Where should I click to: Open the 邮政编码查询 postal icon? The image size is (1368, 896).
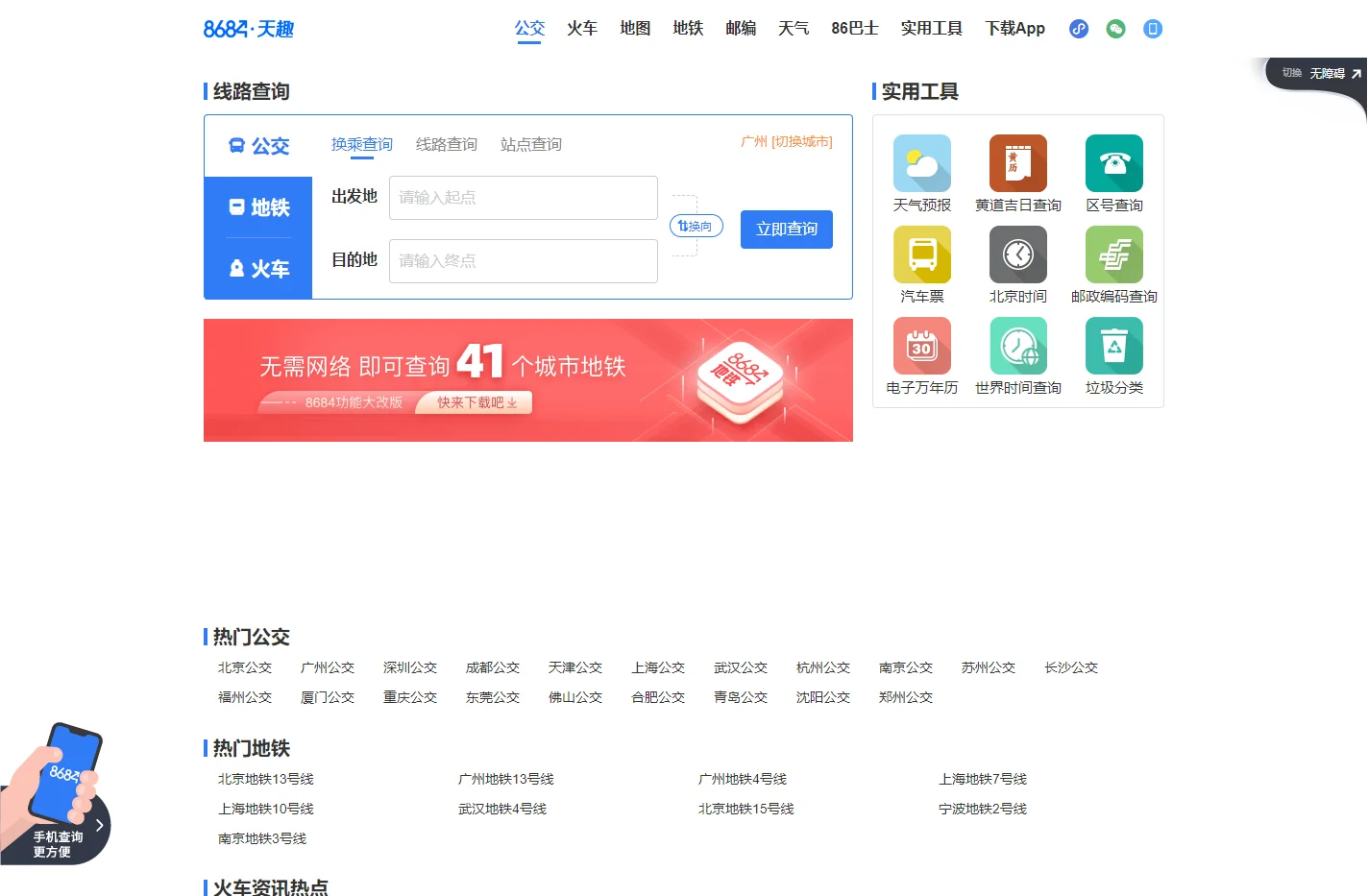pos(1114,254)
